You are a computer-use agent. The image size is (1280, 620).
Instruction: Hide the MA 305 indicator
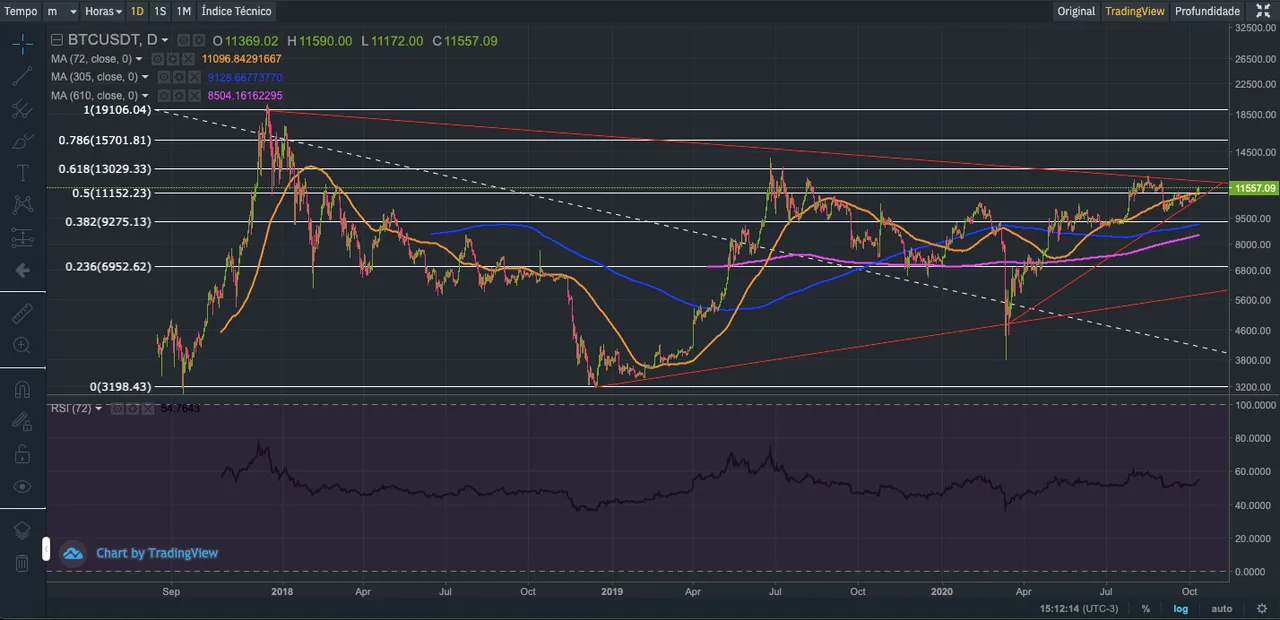pyautogui.click(x=164, y=77)
